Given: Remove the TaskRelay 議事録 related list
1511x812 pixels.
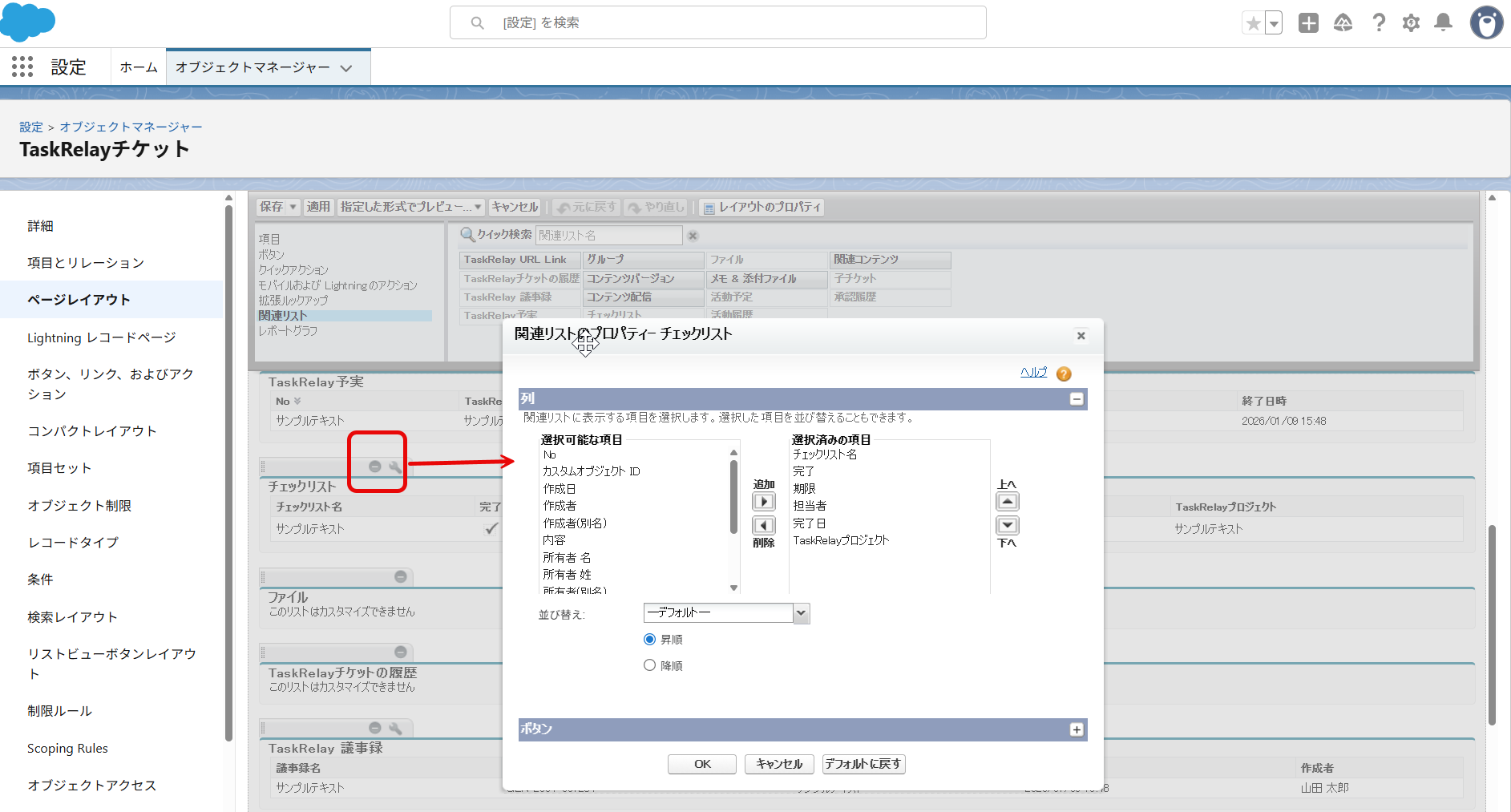Looking at the screenshot, I should point(374,728).
